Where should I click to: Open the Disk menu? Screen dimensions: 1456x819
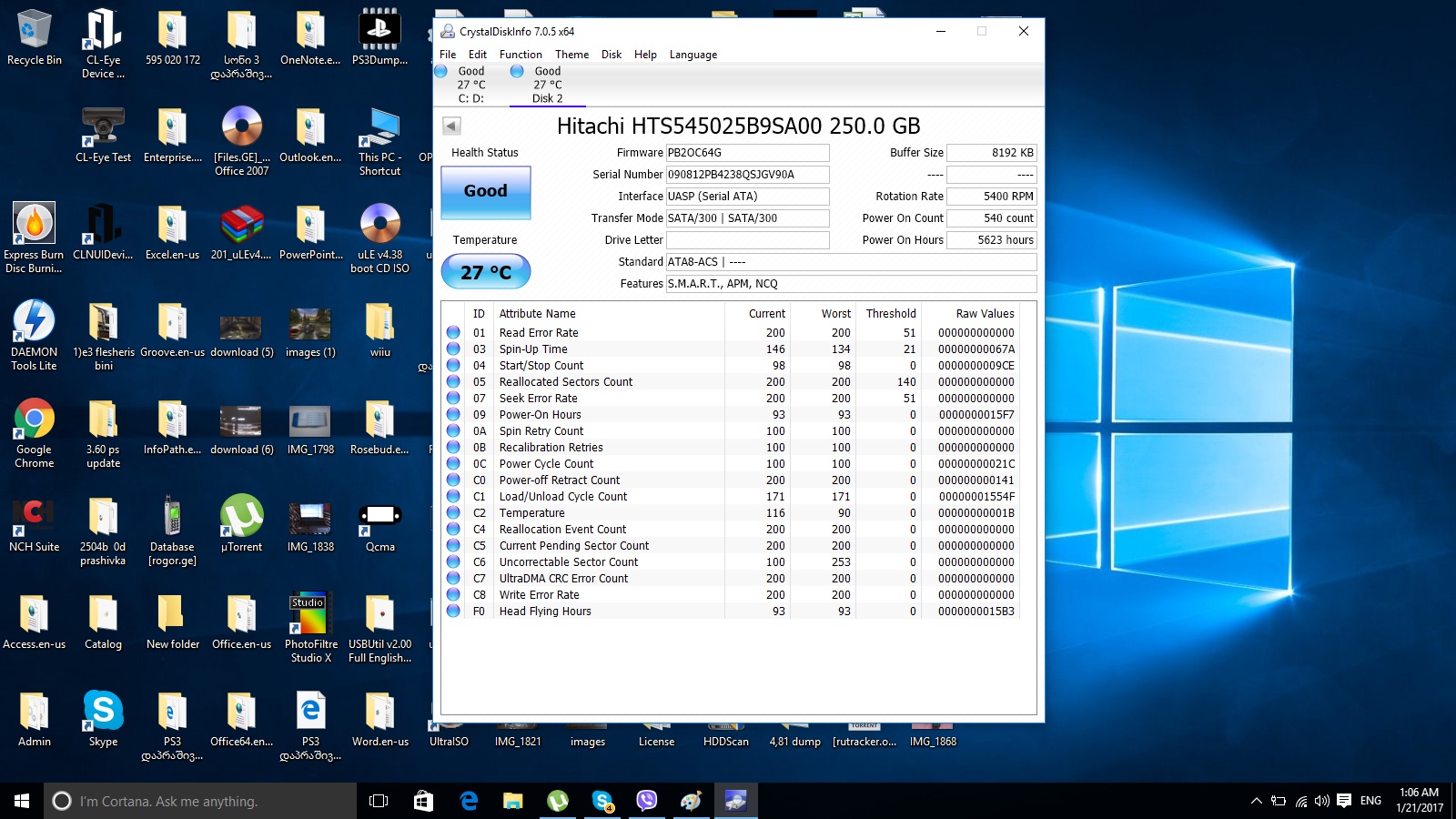pyautogui.click(x=612, y=55)
